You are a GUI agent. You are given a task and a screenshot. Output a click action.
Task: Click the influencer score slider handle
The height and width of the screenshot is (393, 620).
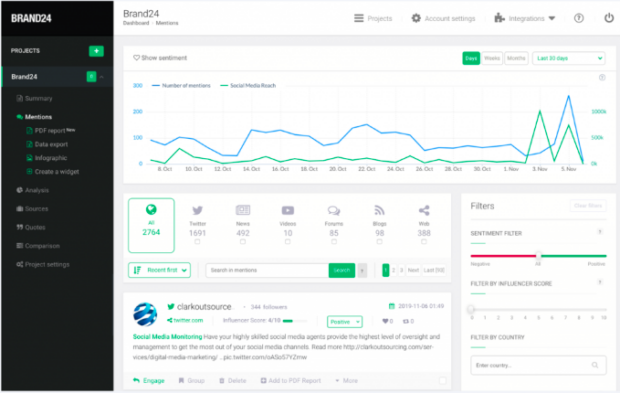pos(471,309)
